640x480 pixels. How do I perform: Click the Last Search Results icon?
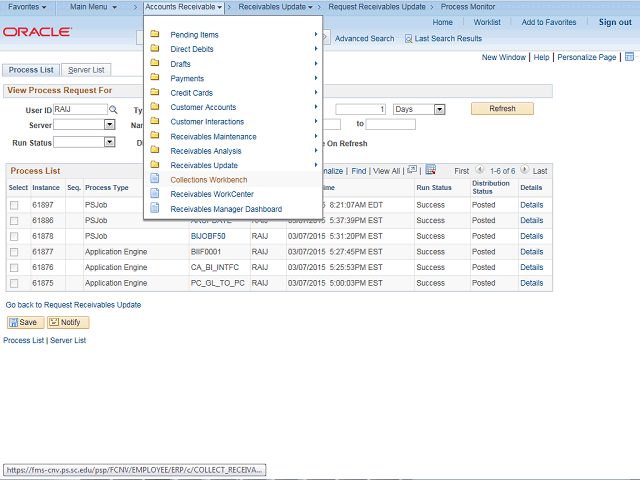pos(408,39)
